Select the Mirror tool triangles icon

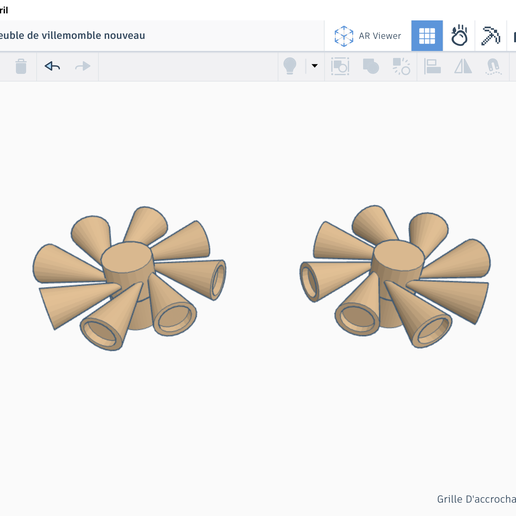click(x=463, y=66)
